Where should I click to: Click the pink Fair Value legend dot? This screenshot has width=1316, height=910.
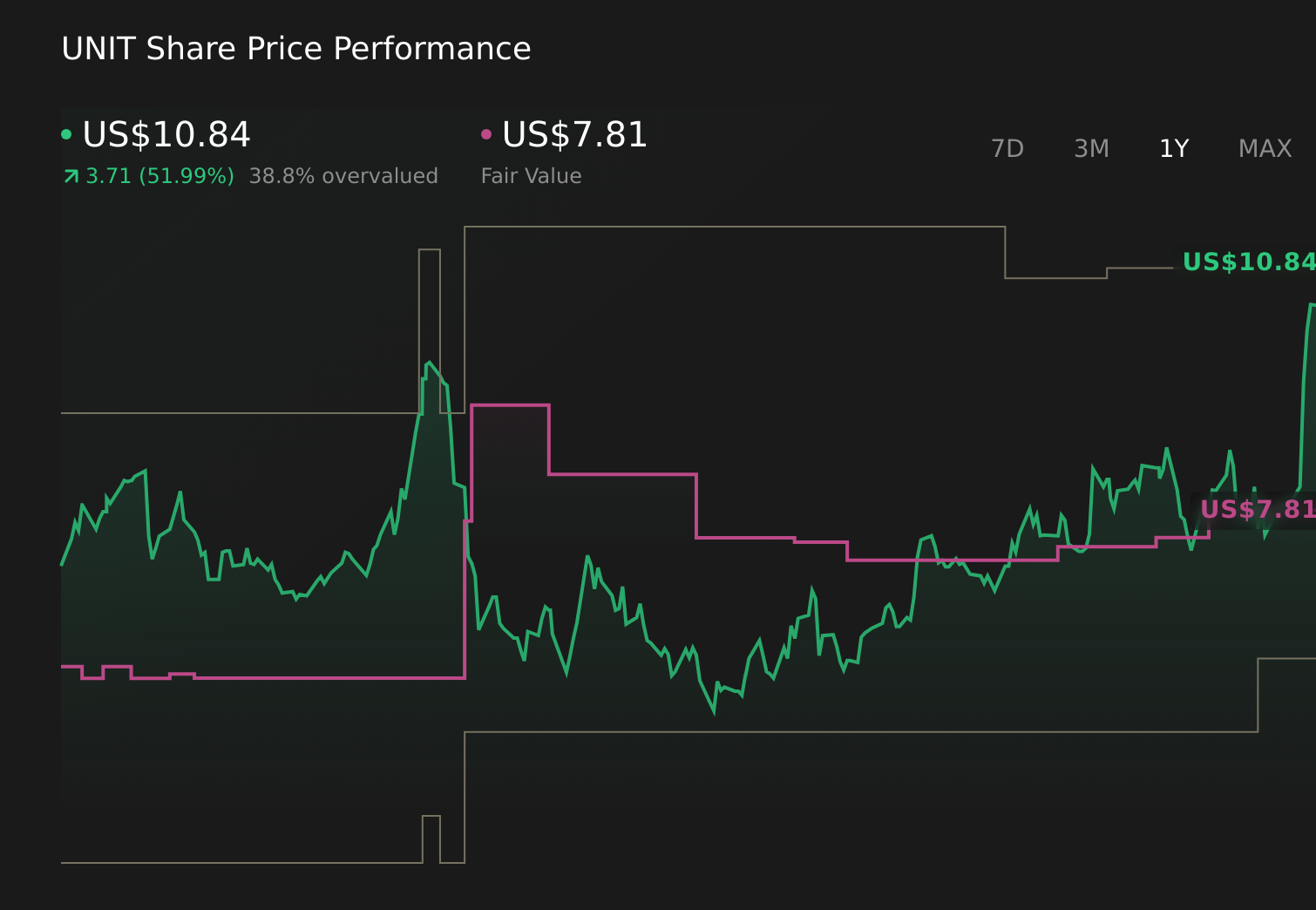(488, 132)
